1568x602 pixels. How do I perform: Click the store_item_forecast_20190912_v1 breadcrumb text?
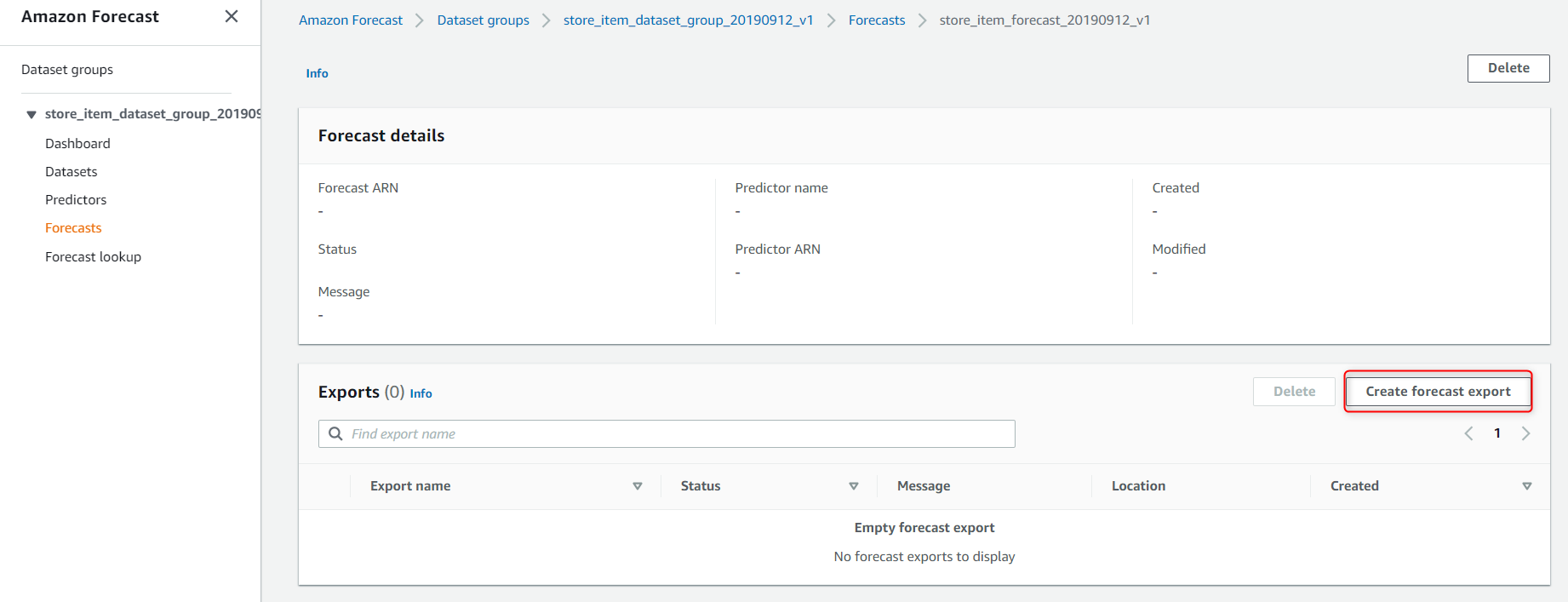point(1044,20)
